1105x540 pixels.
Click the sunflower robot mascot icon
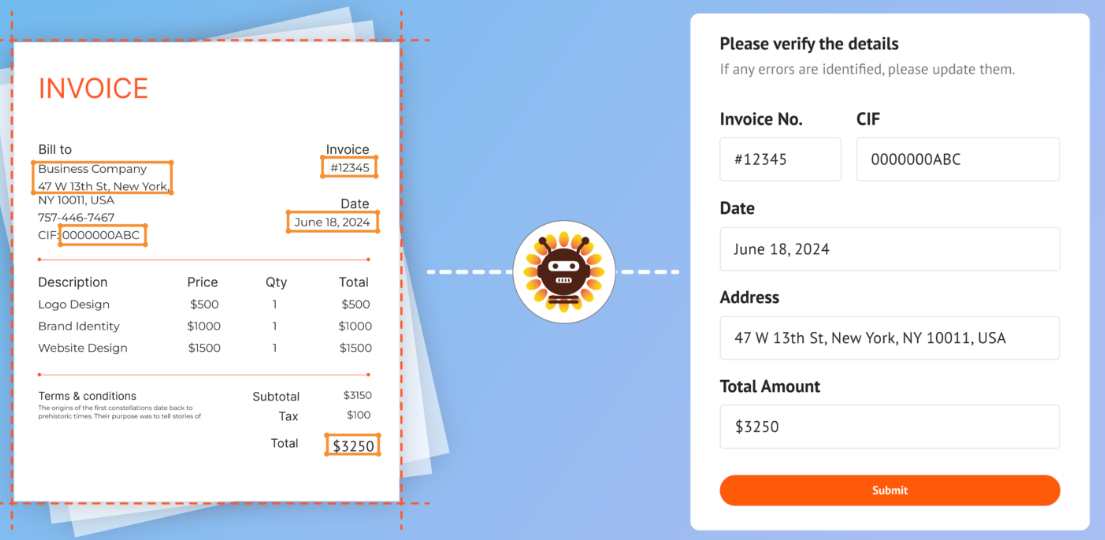click(x=564, y=271)
